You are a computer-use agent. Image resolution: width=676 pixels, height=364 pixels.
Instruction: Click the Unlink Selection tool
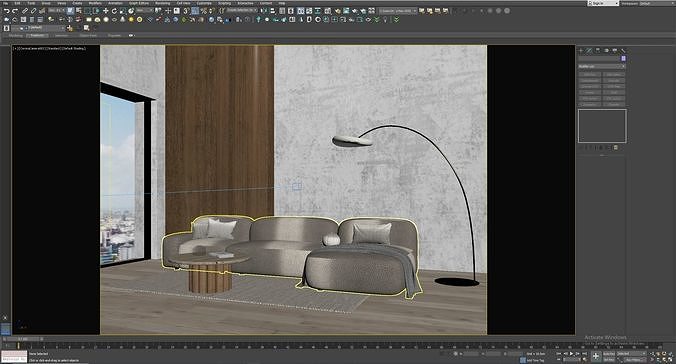[x=33, y=10]
